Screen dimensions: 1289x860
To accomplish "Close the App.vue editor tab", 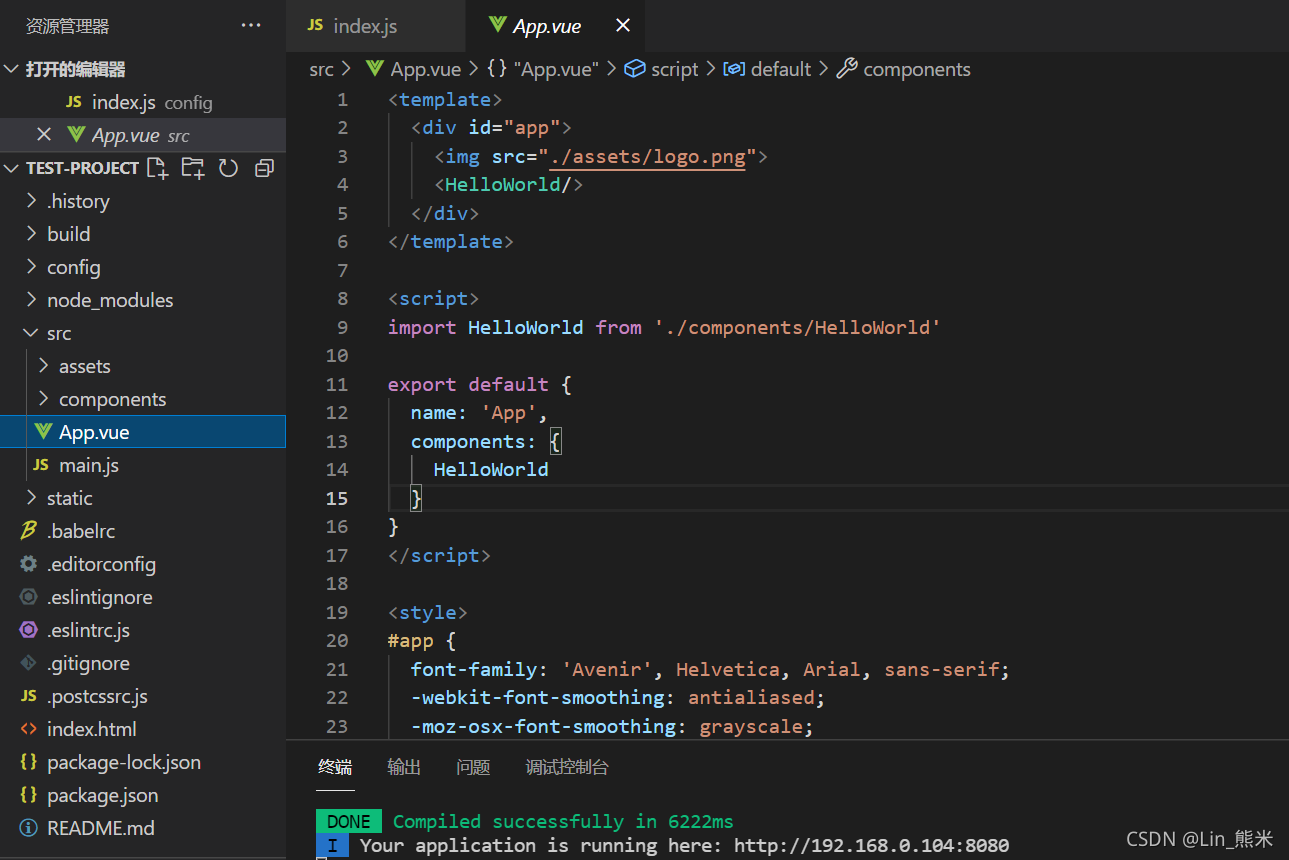I will [x=623, y=26].
